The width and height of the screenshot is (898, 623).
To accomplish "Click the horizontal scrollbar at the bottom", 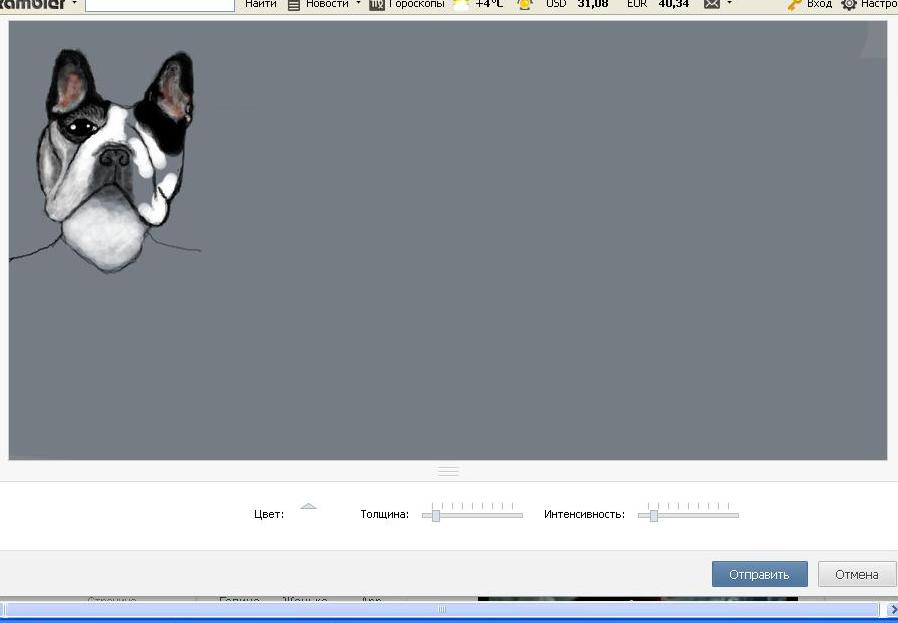I will 441,609.
